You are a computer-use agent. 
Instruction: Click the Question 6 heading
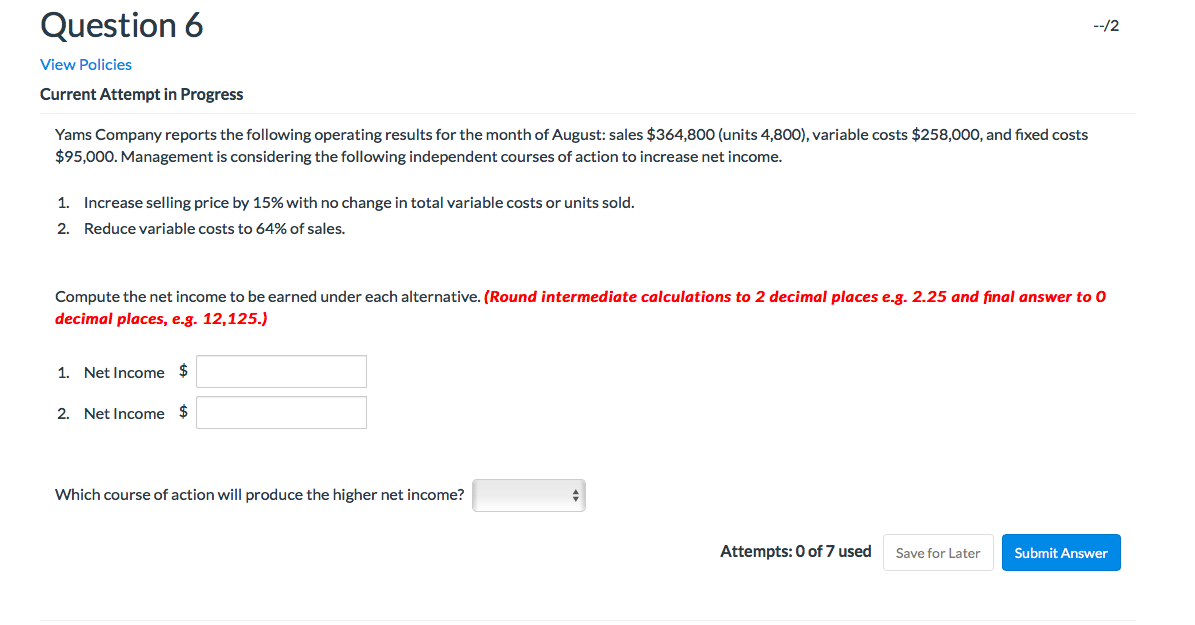[121, 25]
